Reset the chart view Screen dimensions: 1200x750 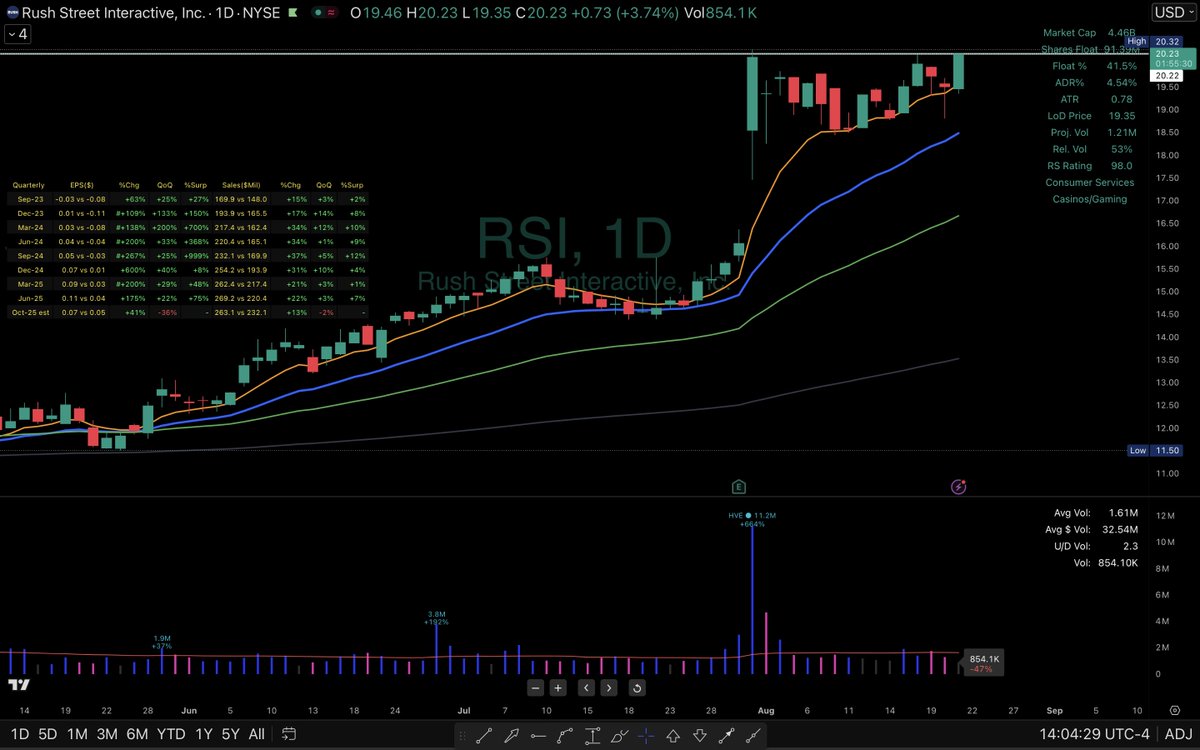[636, 688]
